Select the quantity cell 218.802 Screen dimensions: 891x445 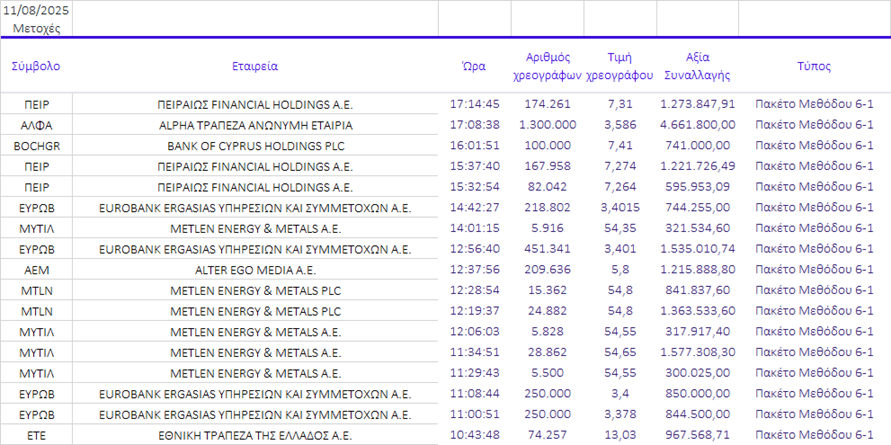[547, 207]
